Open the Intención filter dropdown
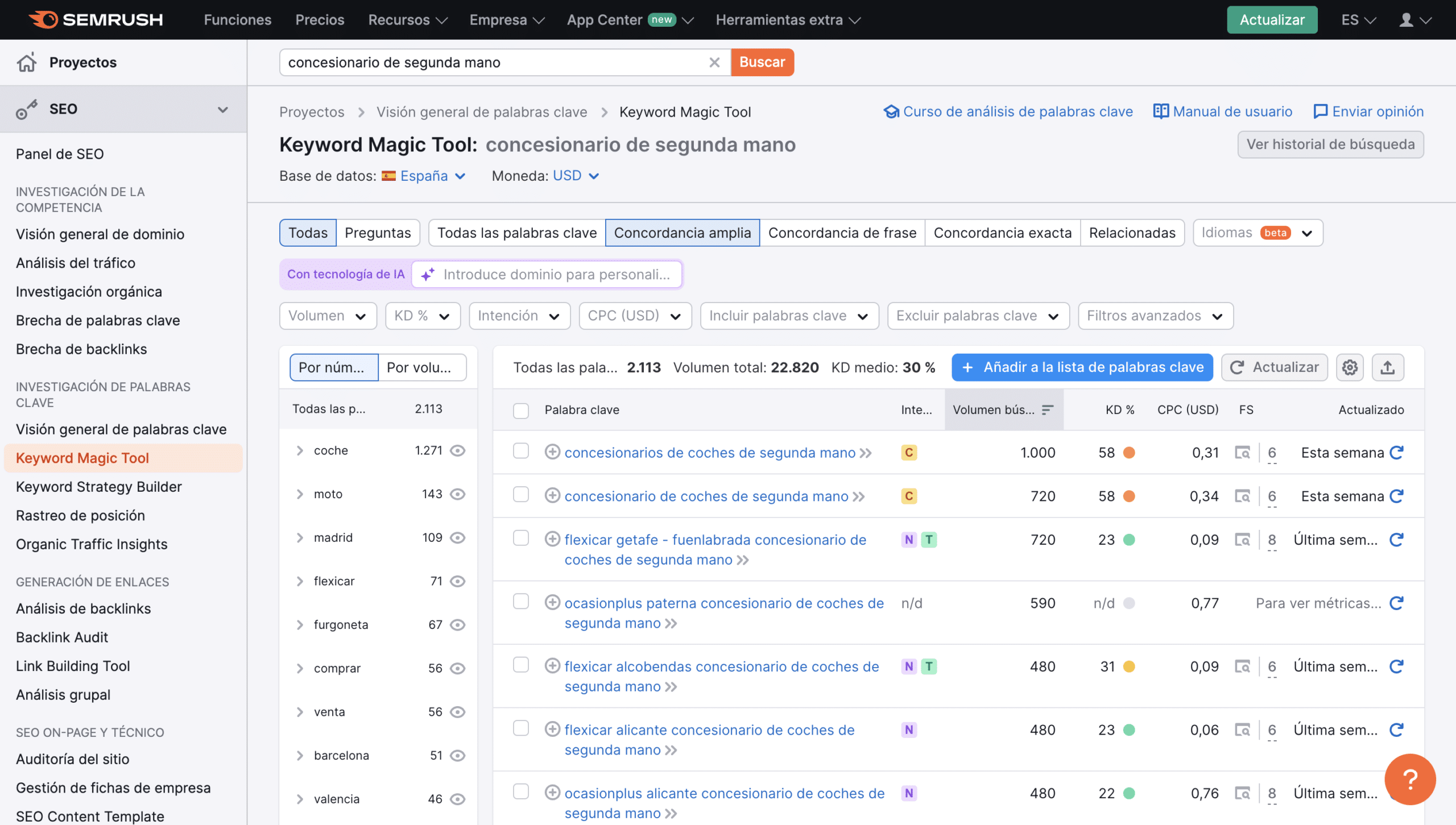1456x825 pixels. (518, 315)
